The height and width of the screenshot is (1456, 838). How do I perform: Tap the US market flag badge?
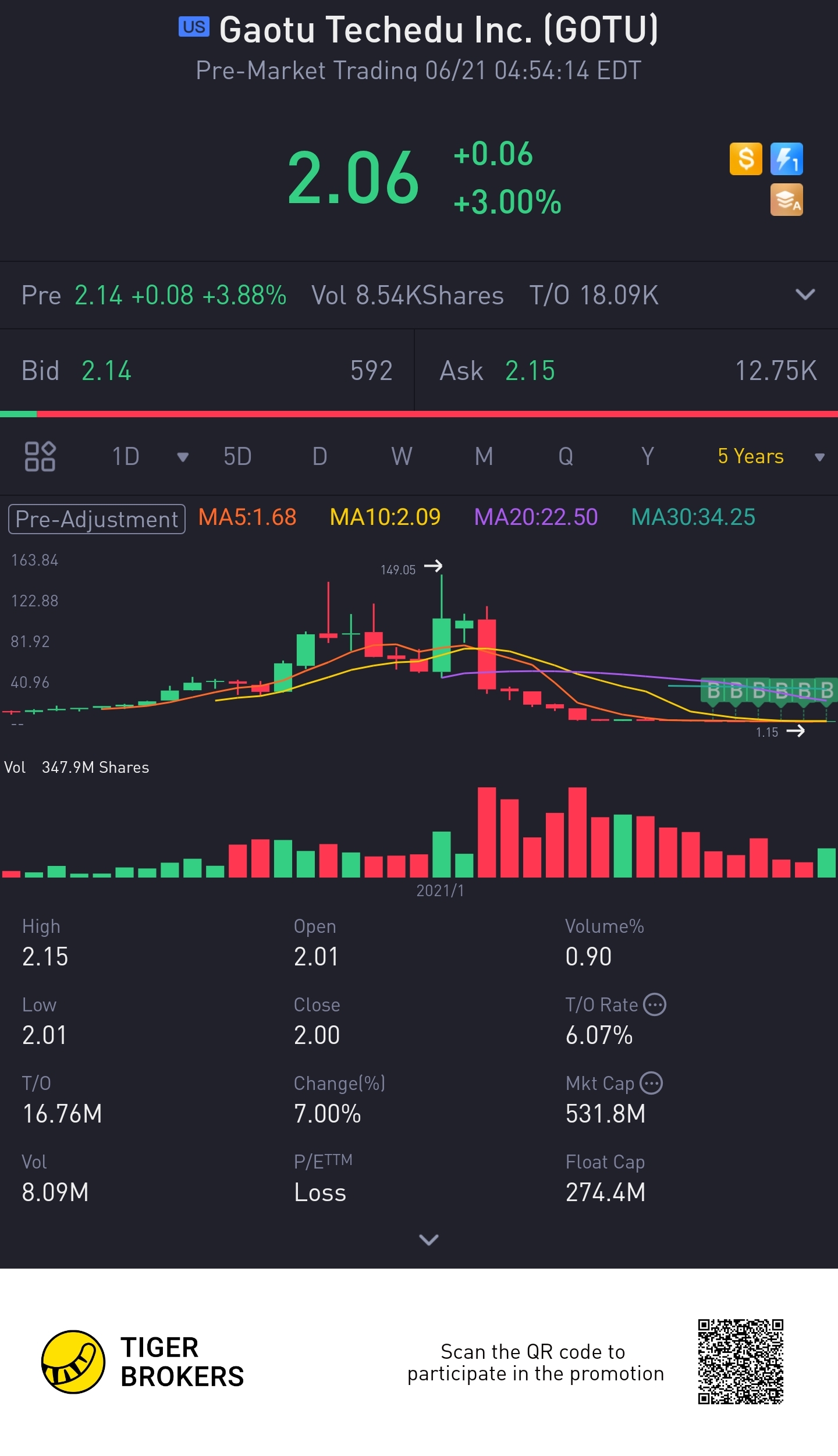tap(194, 27)
